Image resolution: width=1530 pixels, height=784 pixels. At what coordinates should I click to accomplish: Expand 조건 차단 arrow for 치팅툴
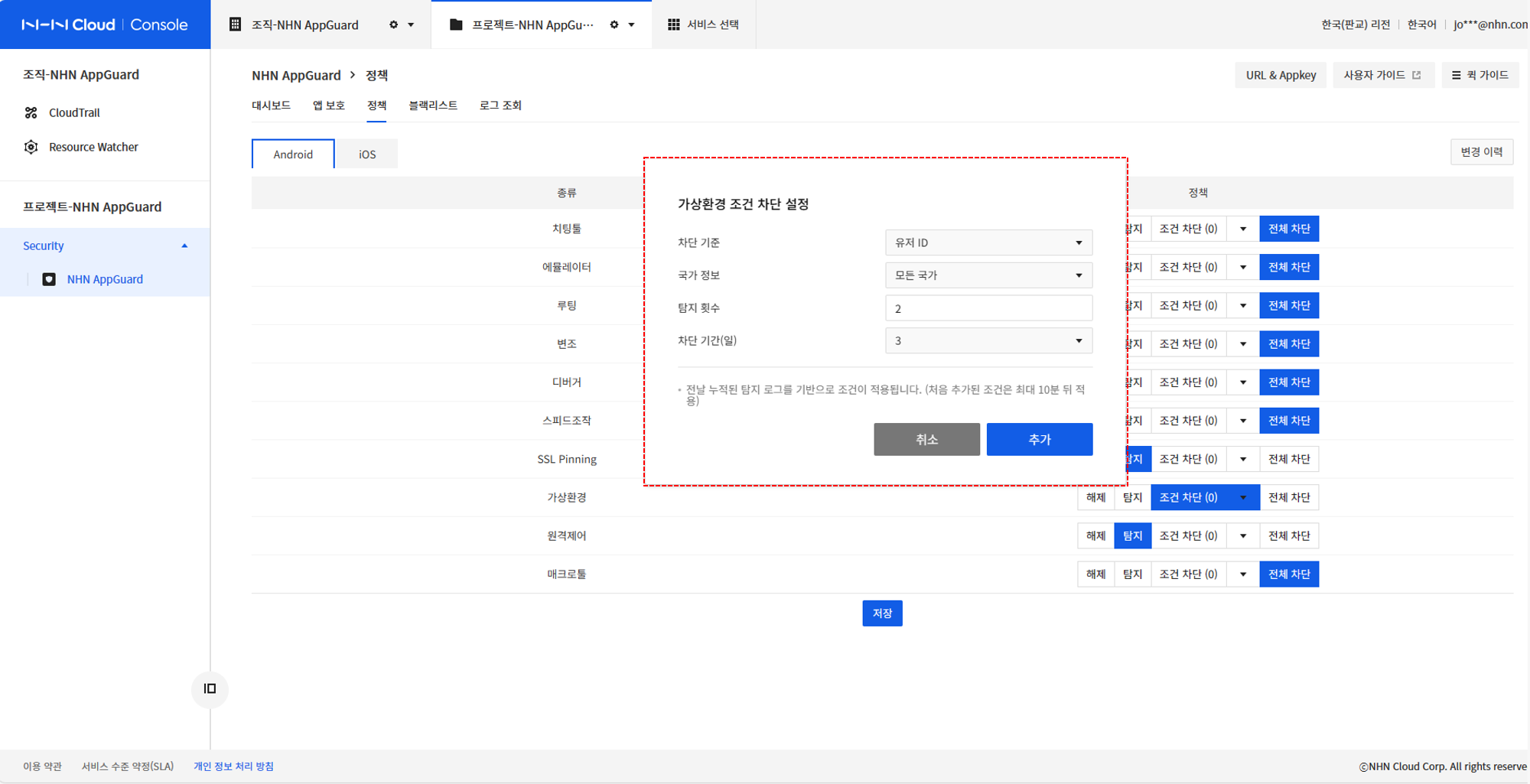(1243, 229)
